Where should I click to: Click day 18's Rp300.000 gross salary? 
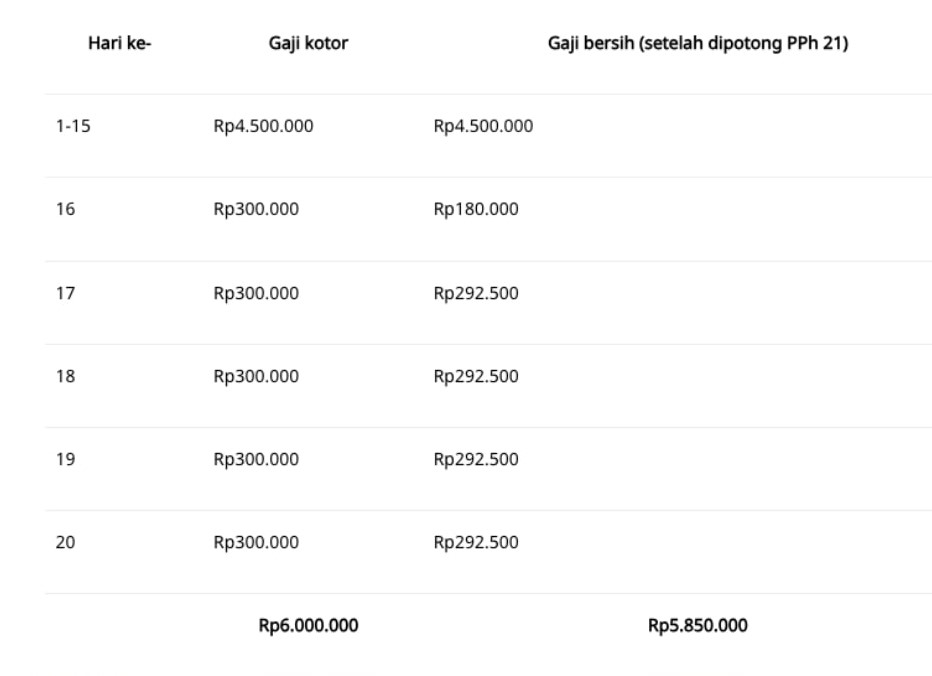(x=256, y=376)
